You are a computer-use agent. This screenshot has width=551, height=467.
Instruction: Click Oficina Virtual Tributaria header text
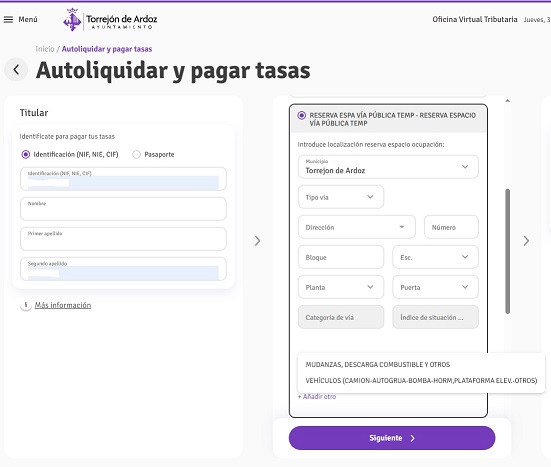(x=475, y=19)
